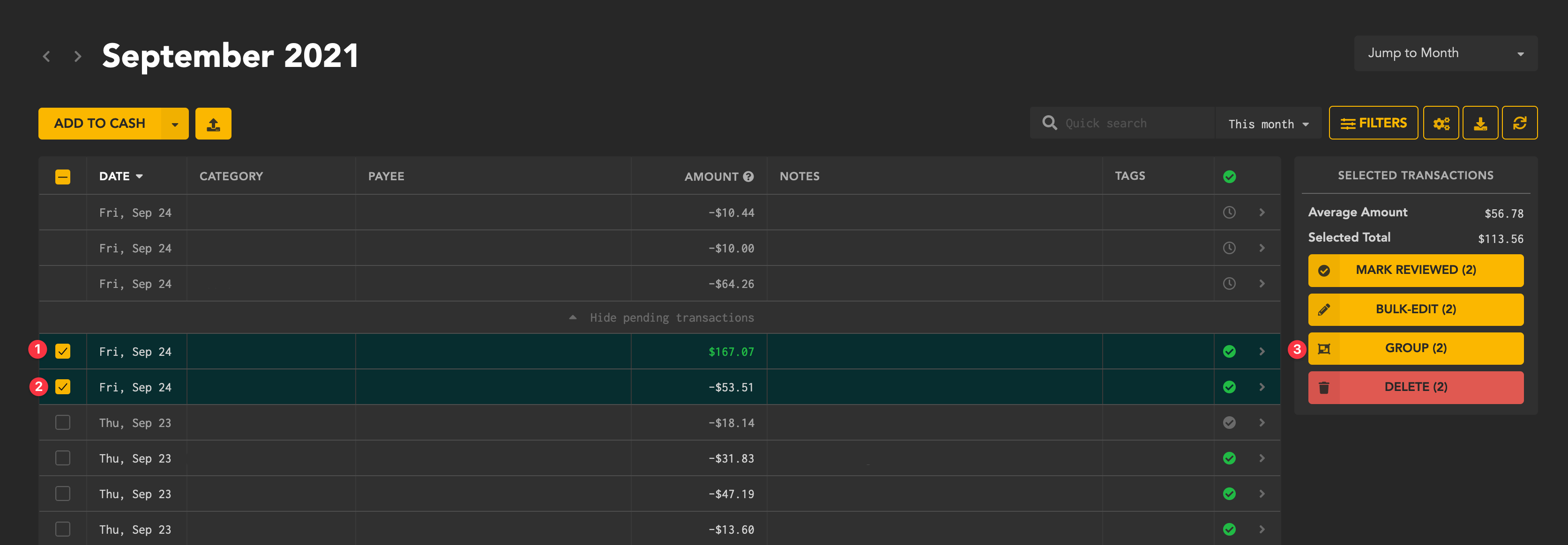Screen dimensions: 1568x545
Task: Click the GROUP (2) button
Action: click(x=1415, y=348)
